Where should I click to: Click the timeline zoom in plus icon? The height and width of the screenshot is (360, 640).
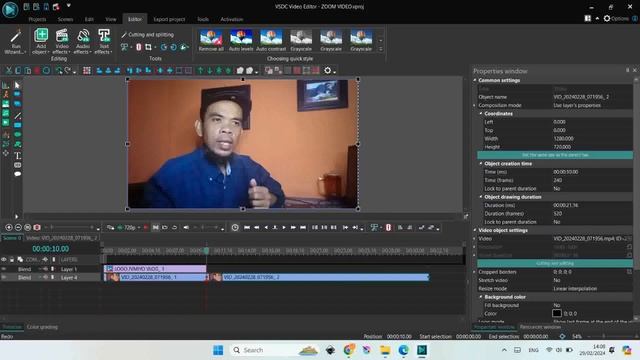[x=9, y=227]
